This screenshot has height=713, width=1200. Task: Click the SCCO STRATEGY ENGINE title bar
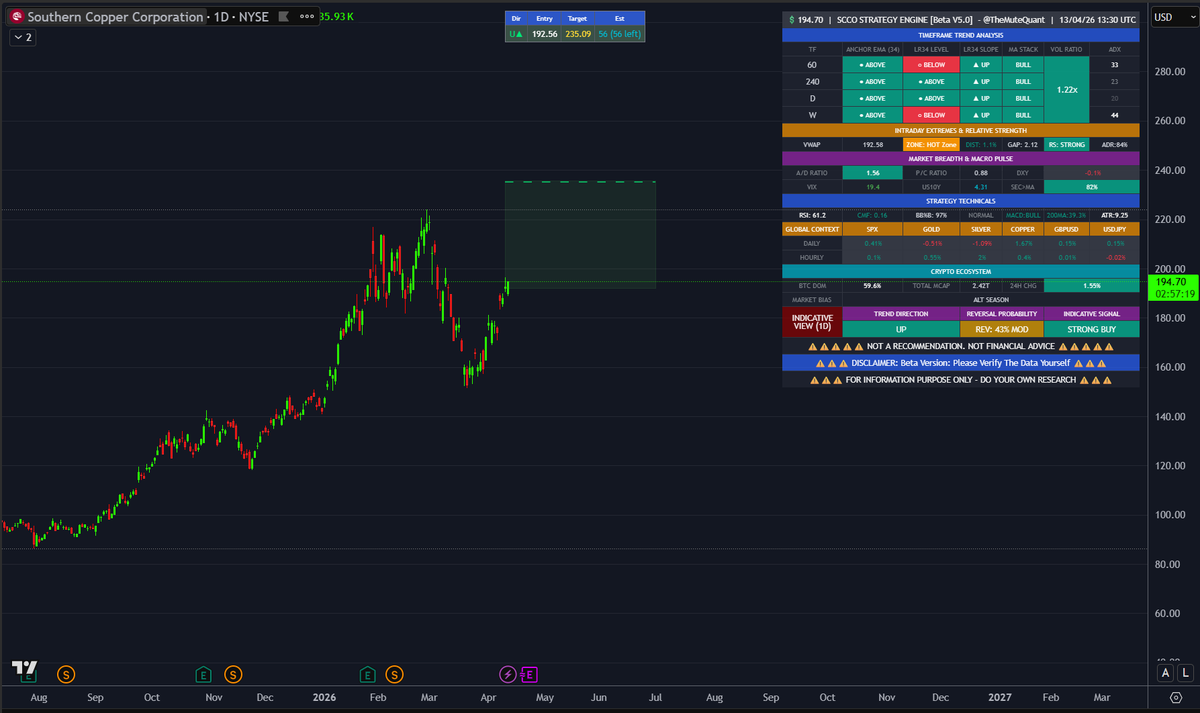(x=960, y=19)
